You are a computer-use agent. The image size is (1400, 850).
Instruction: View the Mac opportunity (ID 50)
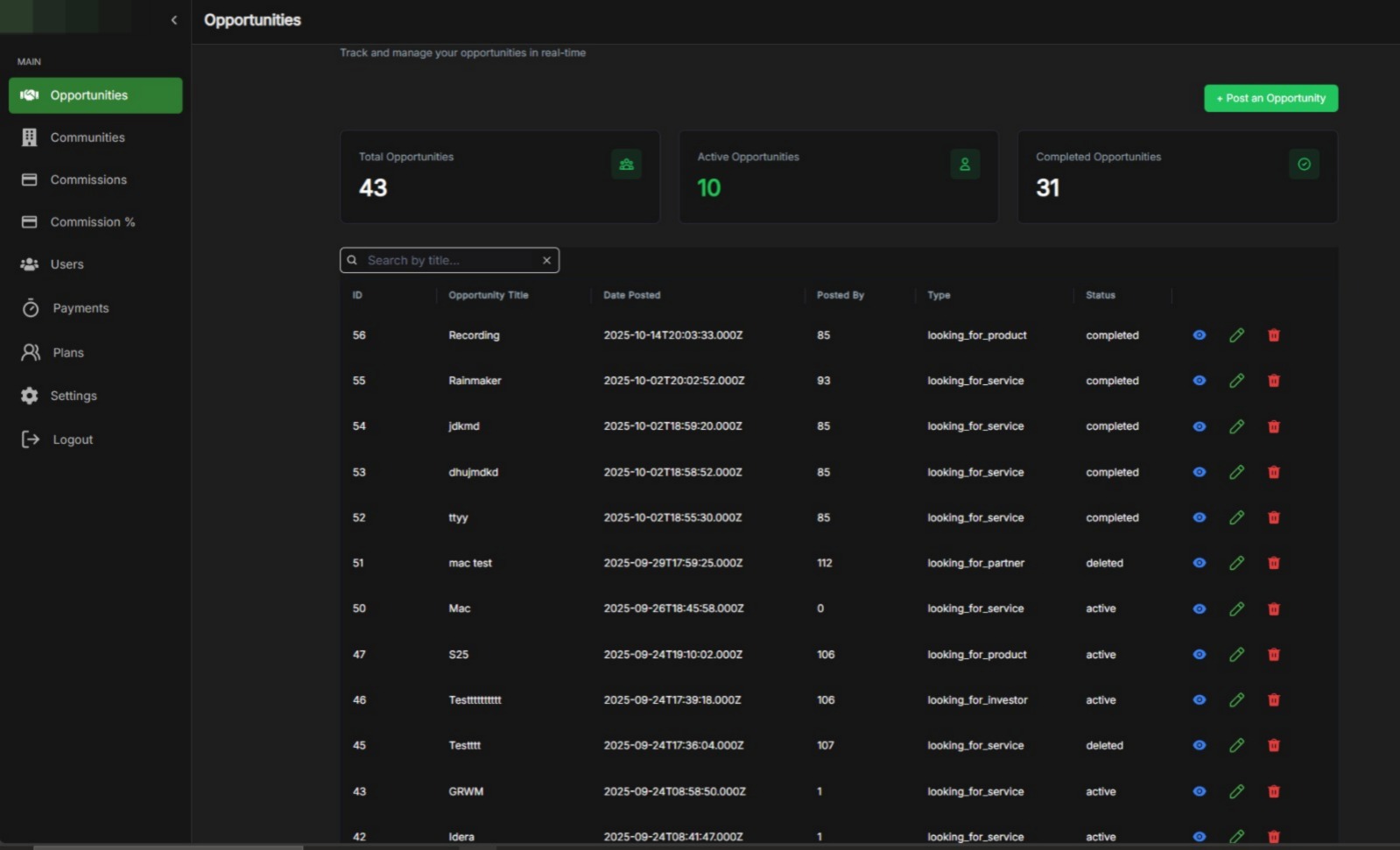[x=1199, y=608]
